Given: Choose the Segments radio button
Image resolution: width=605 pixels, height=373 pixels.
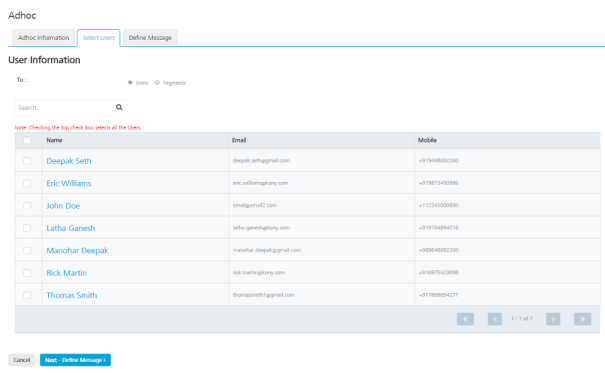Looking at the screenshot, I should [x=157, y=83].
